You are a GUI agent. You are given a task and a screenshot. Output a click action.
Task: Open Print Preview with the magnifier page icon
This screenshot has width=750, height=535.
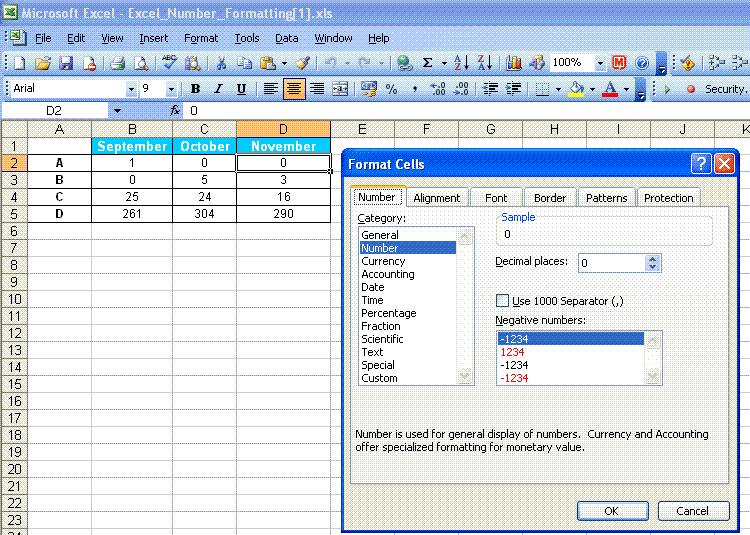[x=141, y=63]
